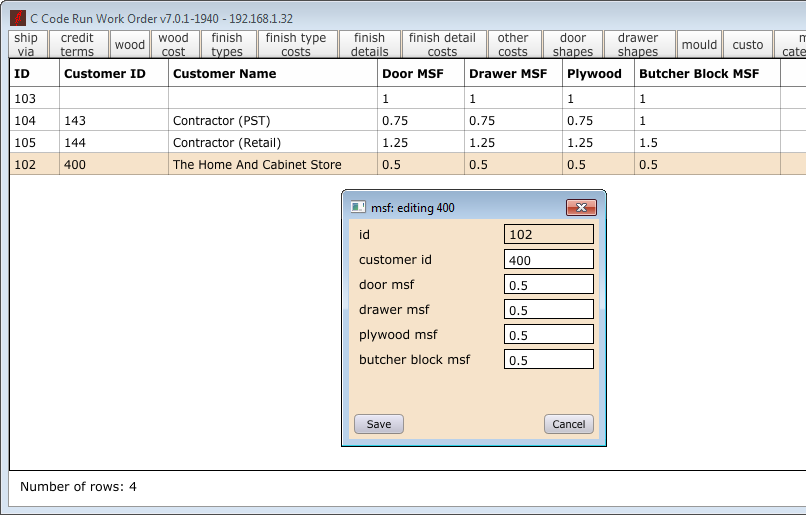Select the Contractor (Retail) row
The width and height of the screenshot is (806, 515).
point(226,142)
